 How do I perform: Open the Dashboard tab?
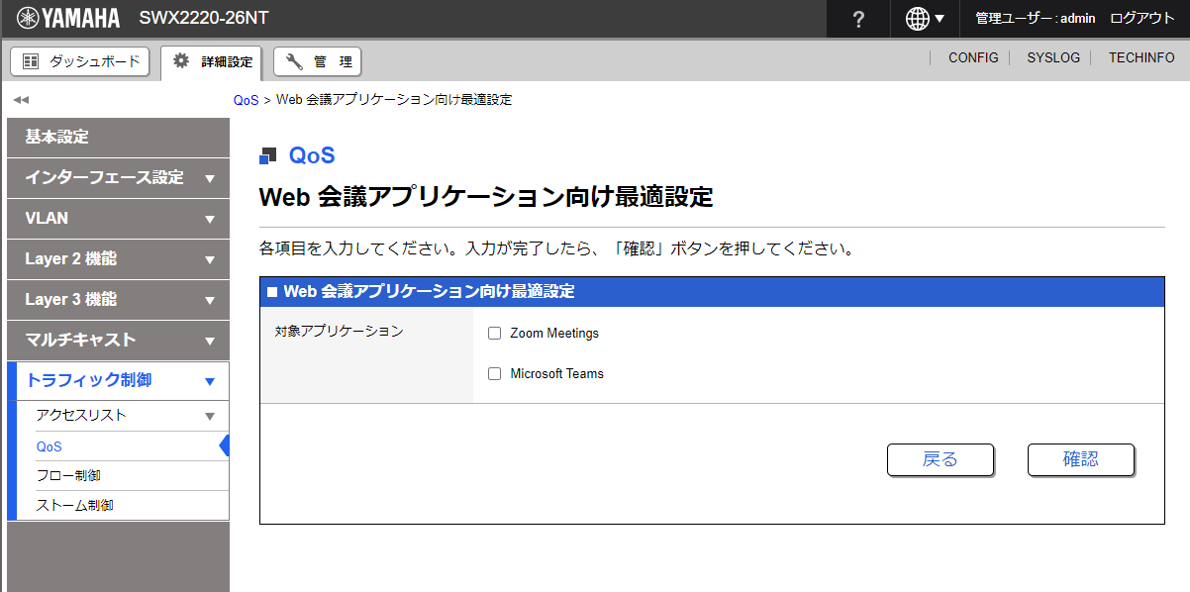coord(80,62)
